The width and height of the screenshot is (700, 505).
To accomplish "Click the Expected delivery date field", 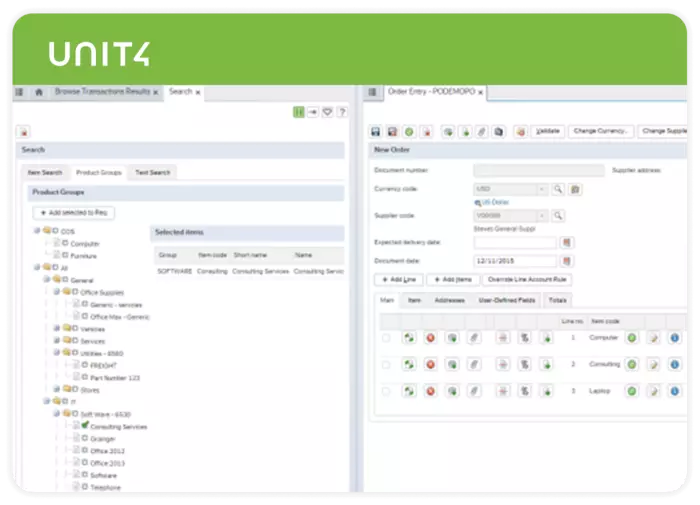I will 515,242.
